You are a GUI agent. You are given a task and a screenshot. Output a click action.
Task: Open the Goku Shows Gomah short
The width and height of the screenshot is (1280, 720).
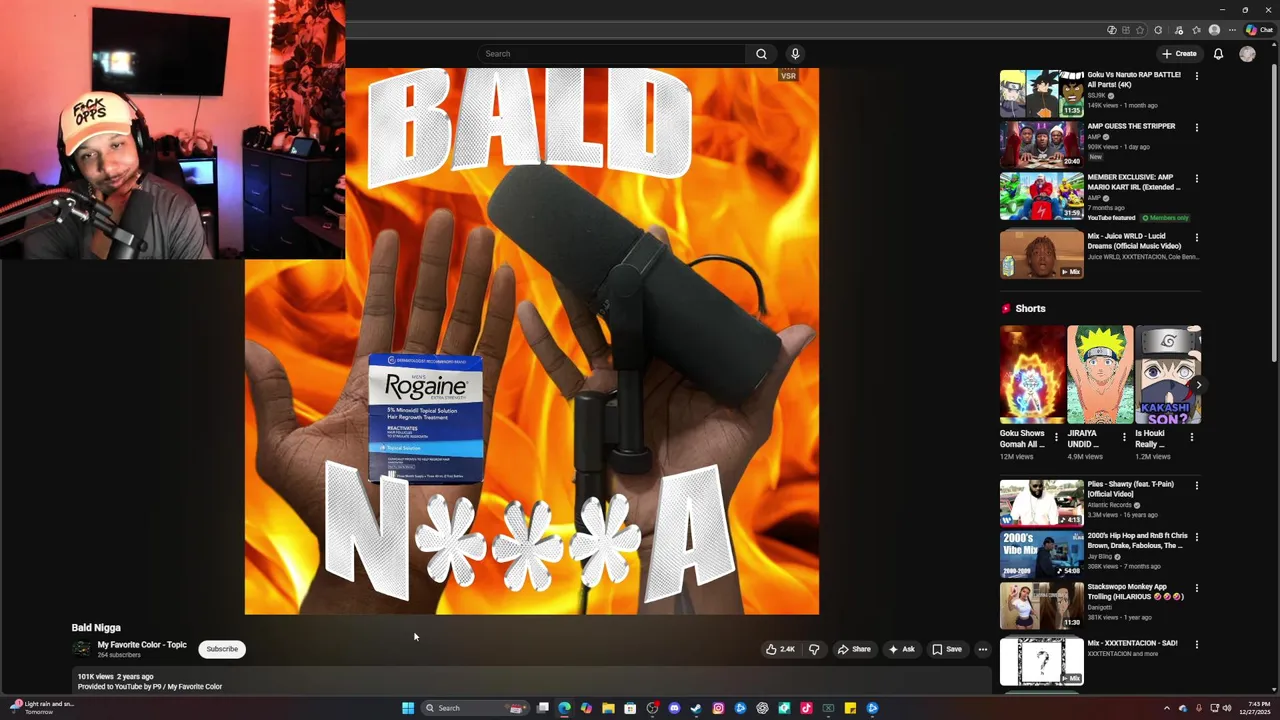(1032, 375)
